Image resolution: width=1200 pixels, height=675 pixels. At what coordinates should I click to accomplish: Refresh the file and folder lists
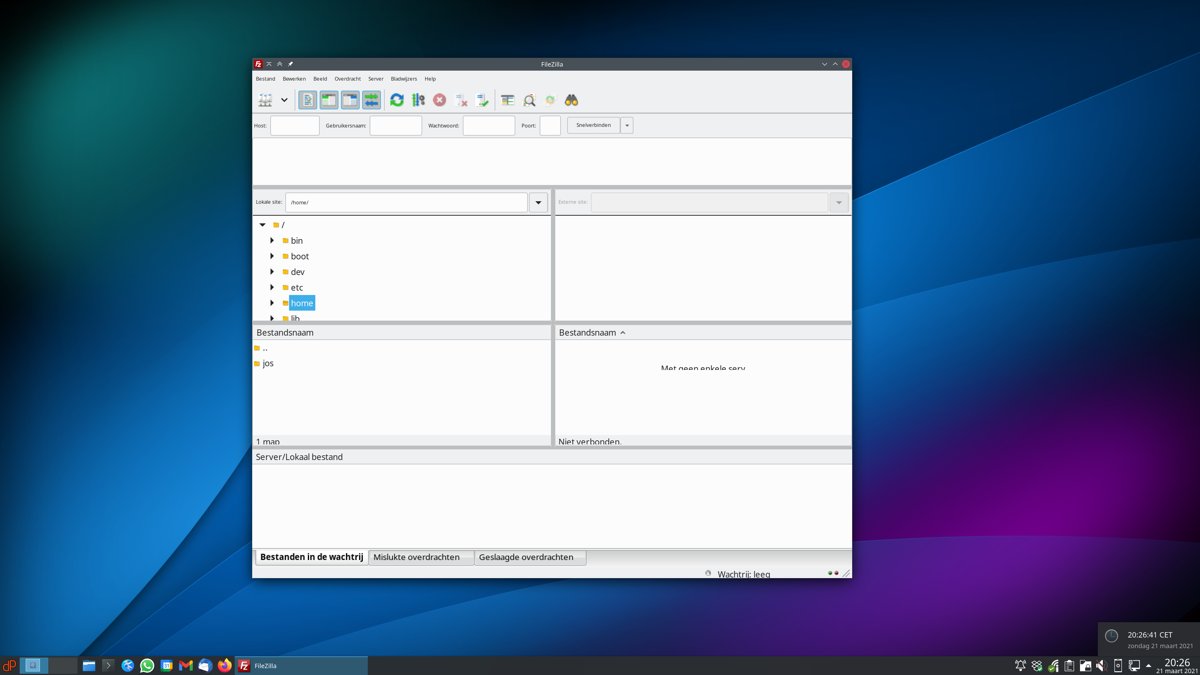point(397,100)
